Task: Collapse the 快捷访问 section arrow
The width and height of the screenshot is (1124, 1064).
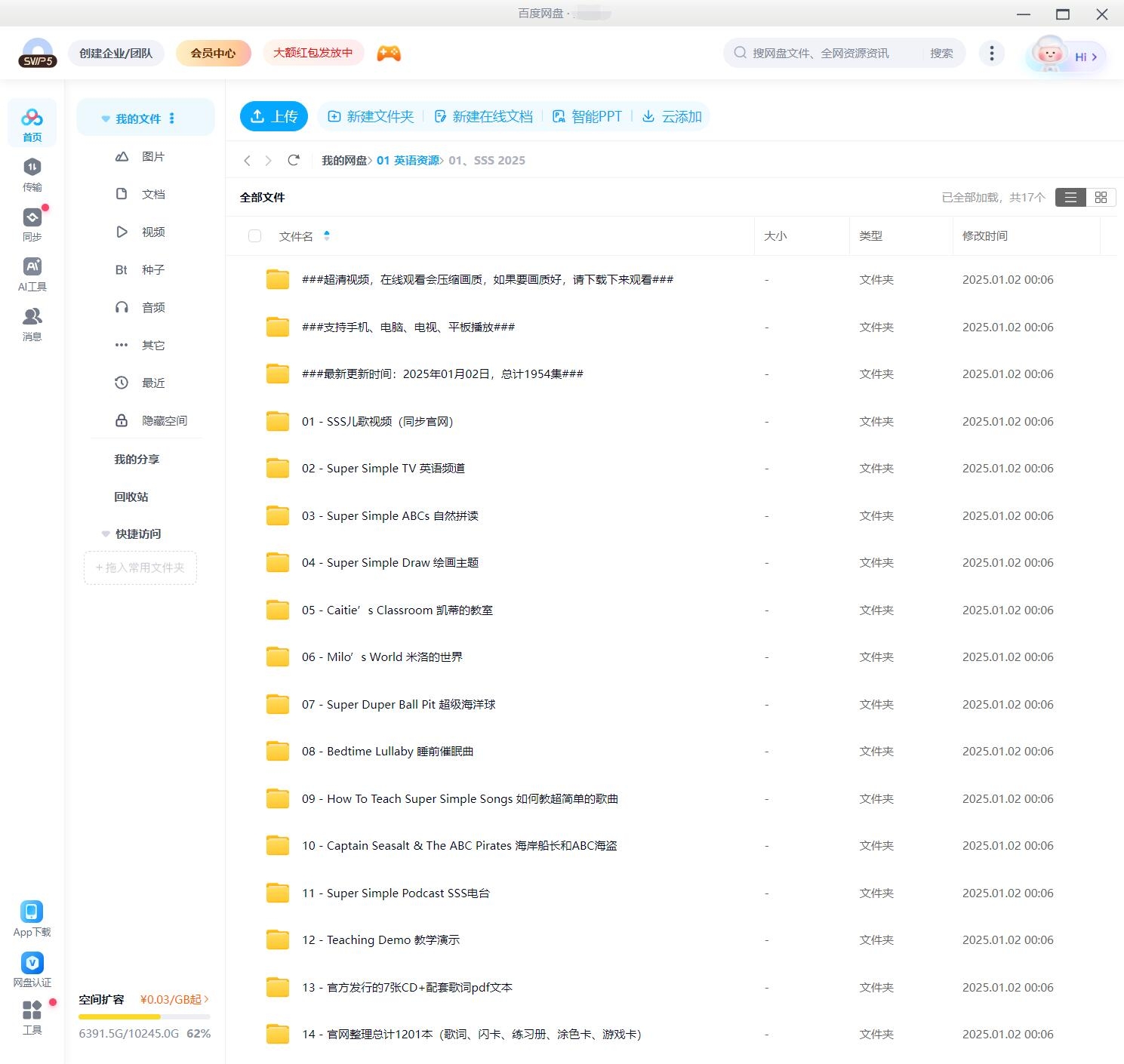Action: pyautogui.click(x=106, y=534)
